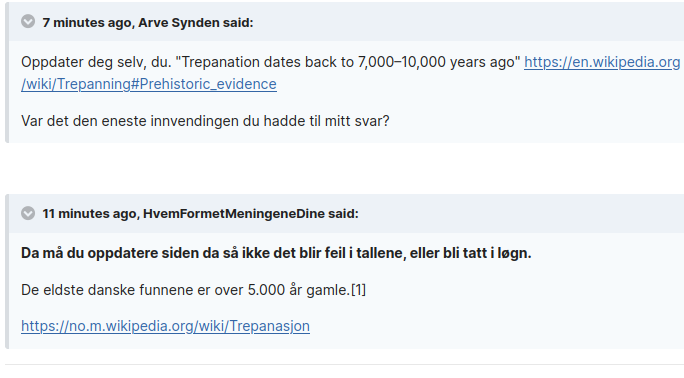The image size is (684, 378).
Task: Click the "11 minutes ago, HvemFormetMeningeneDine said:" header
Action: pos(200,214)
